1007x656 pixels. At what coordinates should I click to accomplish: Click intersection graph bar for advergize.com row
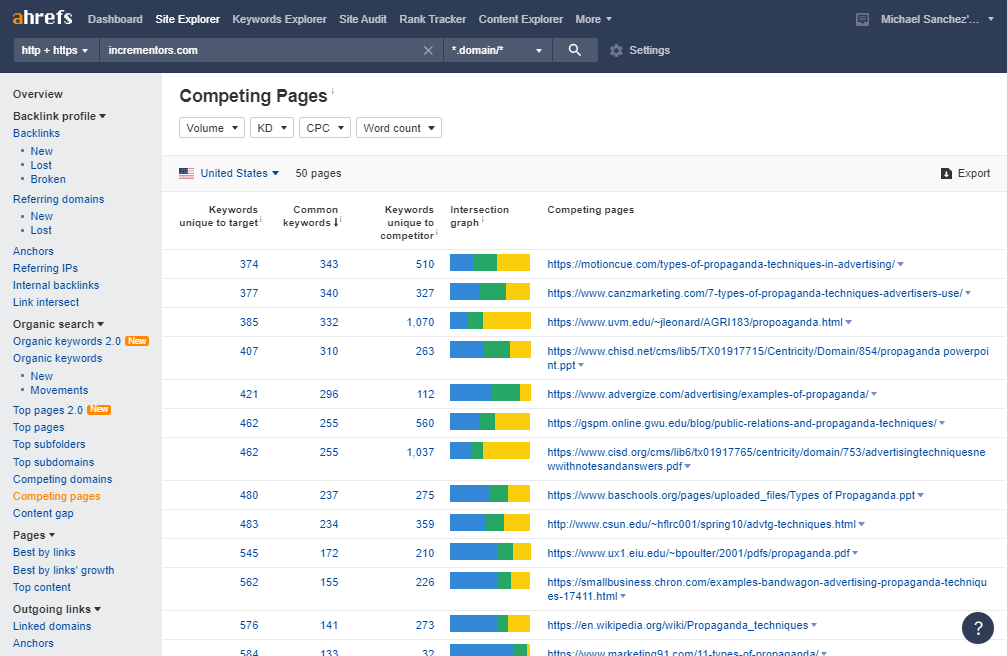coord(490,392)
